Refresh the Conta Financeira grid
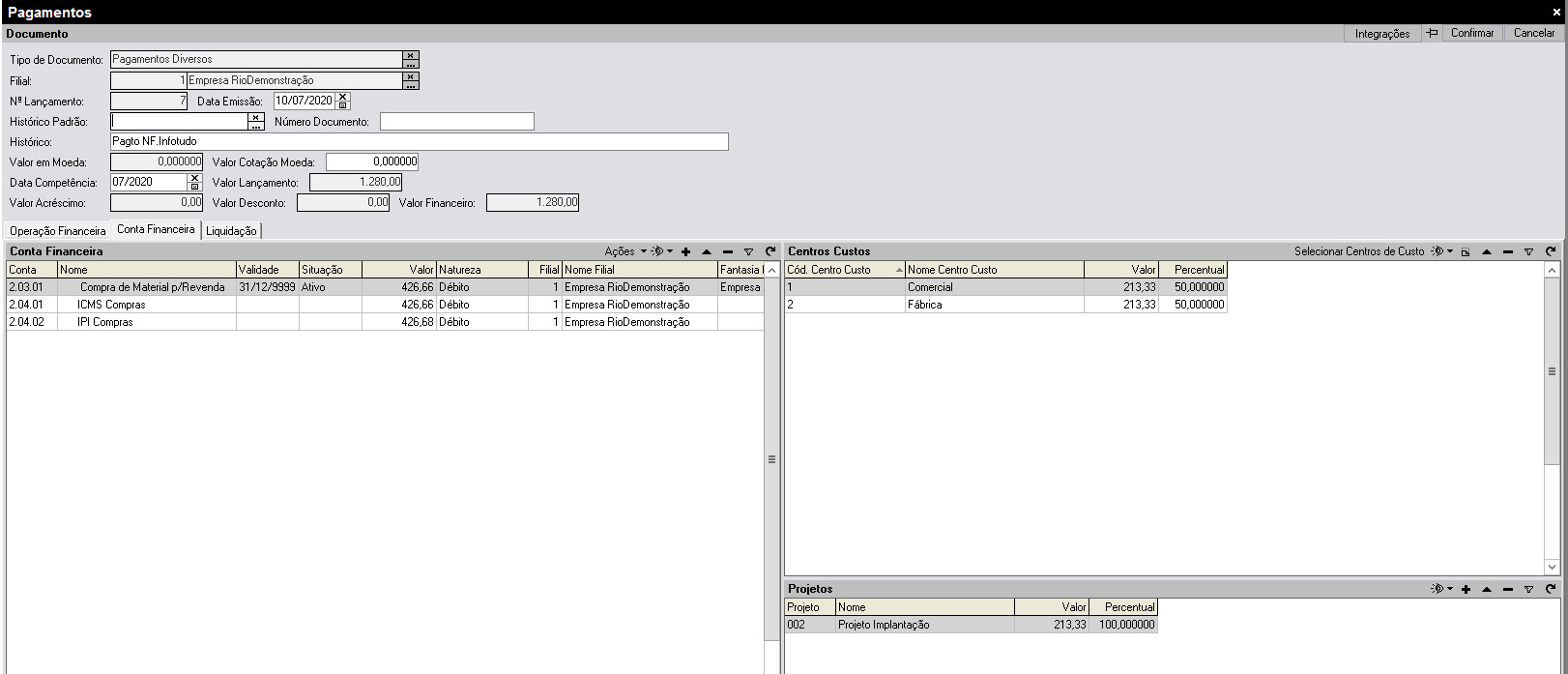This screenshot has height=674, width=1568. (x=770, y=251)
